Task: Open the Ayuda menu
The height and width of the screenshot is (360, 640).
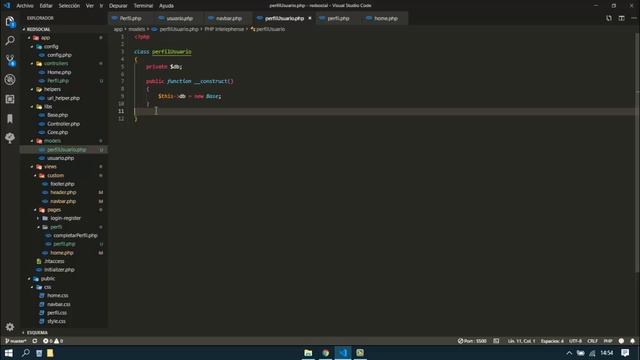Action: (x=166, y=6)
